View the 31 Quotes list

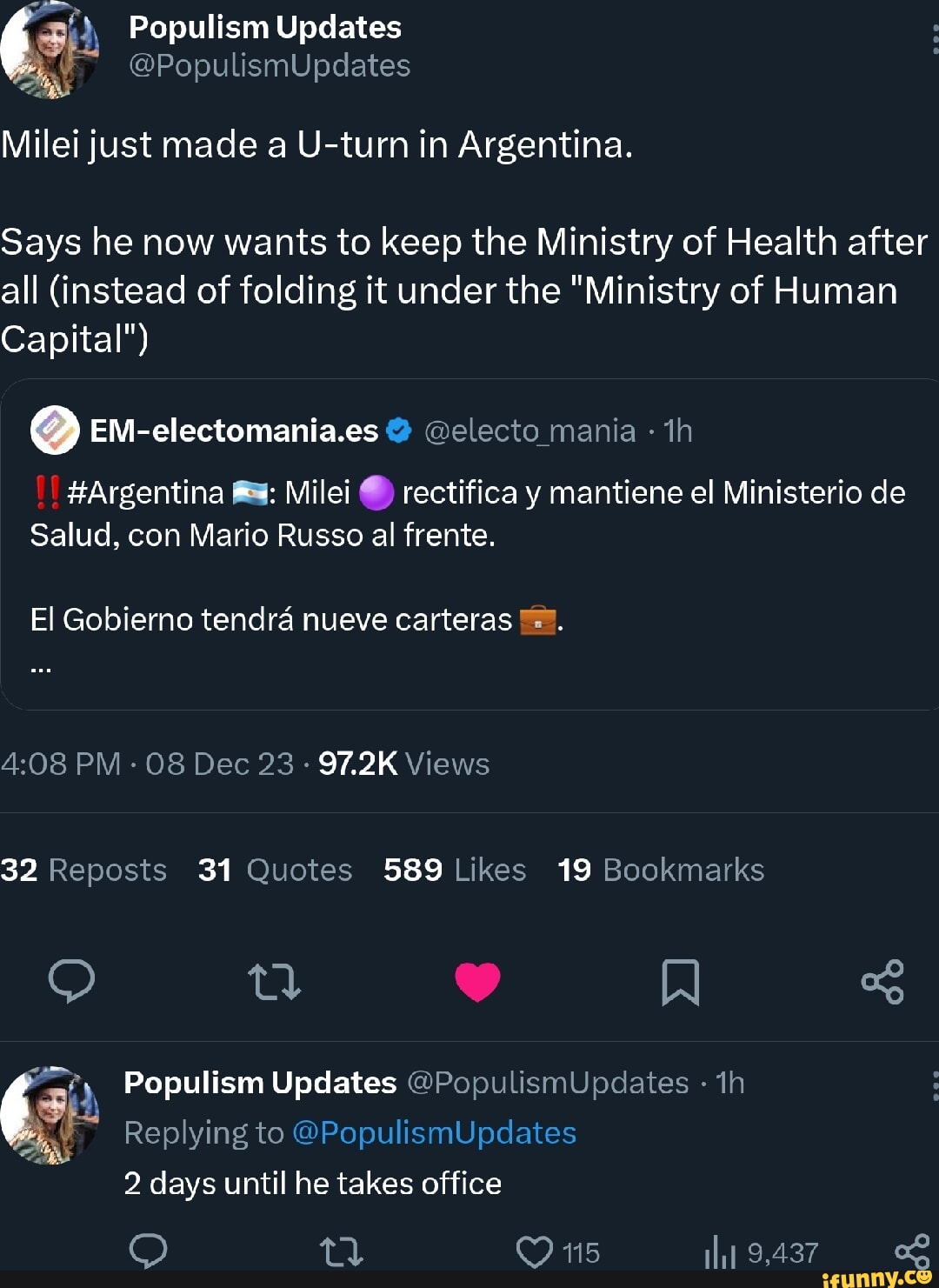click(275, 870)
